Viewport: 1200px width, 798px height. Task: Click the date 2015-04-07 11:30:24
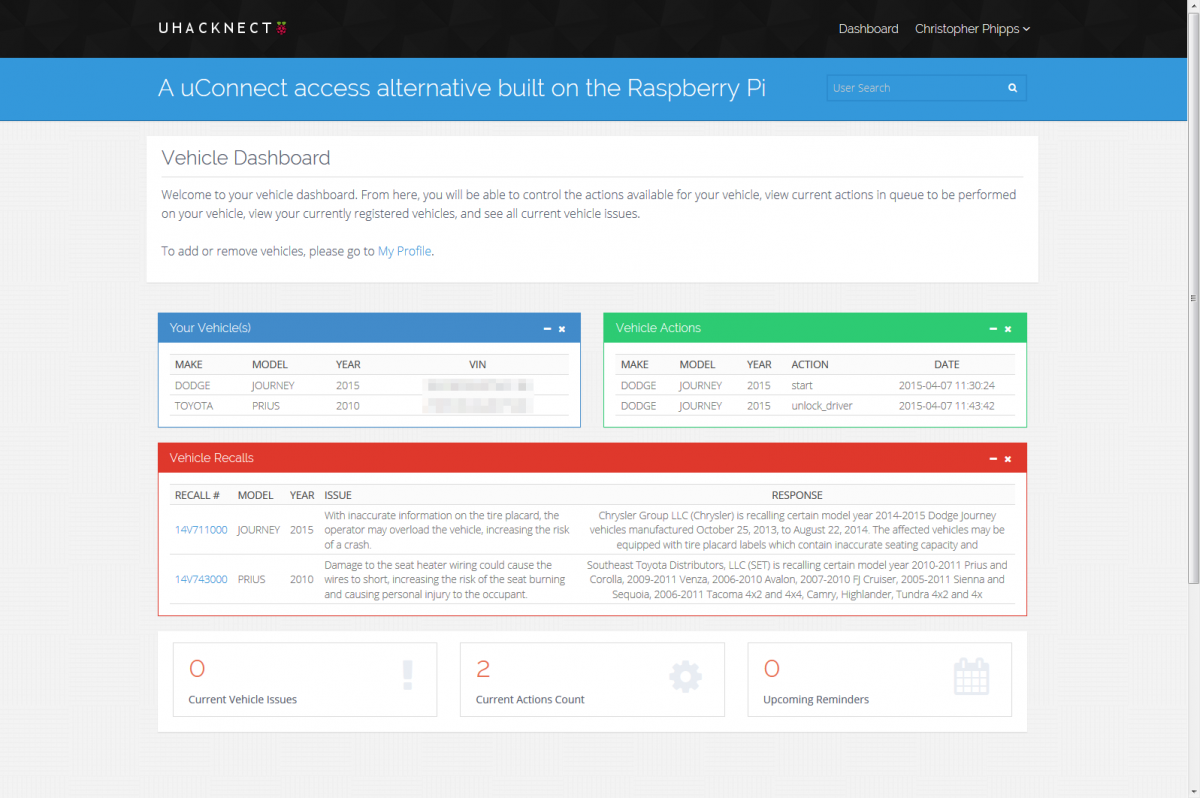(x=947, y=385)
